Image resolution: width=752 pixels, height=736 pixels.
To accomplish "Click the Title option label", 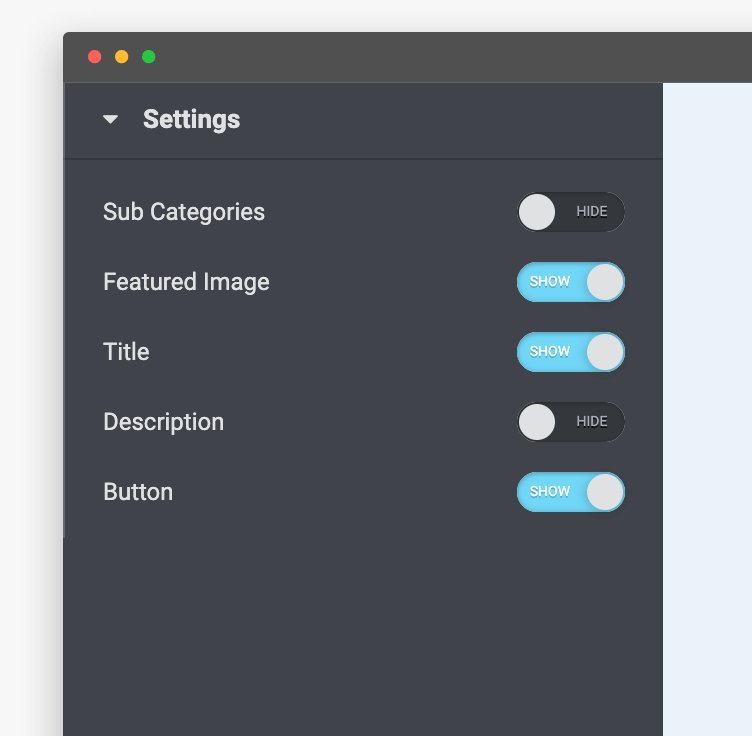I will click(x=126, y=352).
